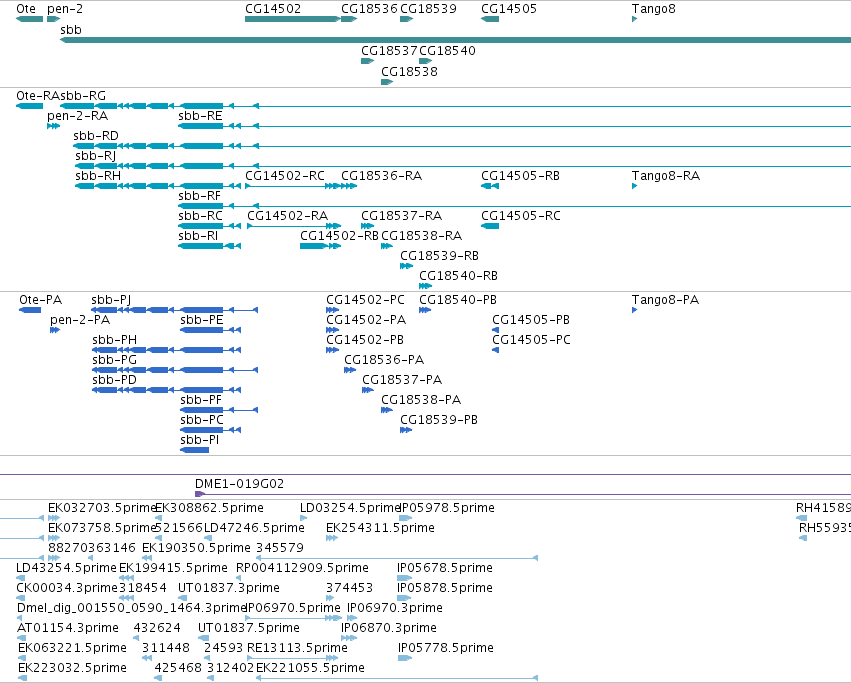Select the CG18536-RA transcript label
The height and width of the screenshot is (683, 851).
[382, 176]
